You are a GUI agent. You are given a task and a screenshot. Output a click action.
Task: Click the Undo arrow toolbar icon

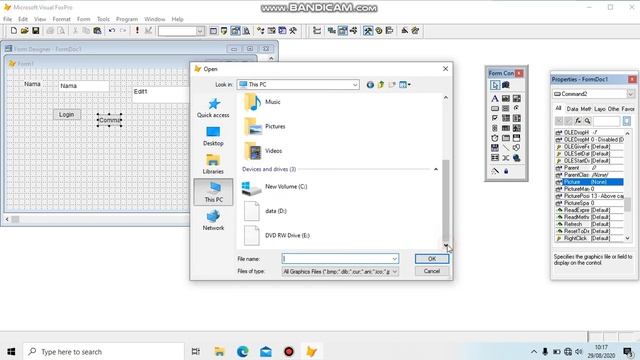tap(111, 31)
